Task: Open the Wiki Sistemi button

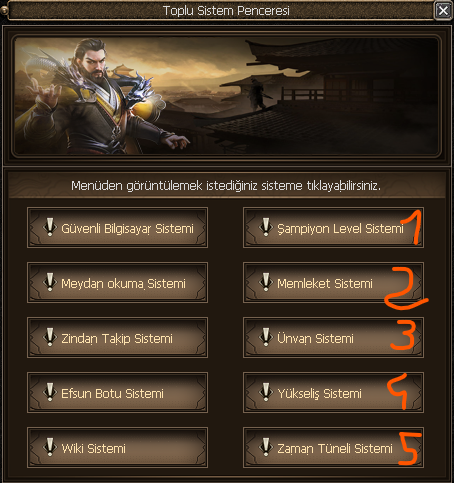Action: coord(117,447)
